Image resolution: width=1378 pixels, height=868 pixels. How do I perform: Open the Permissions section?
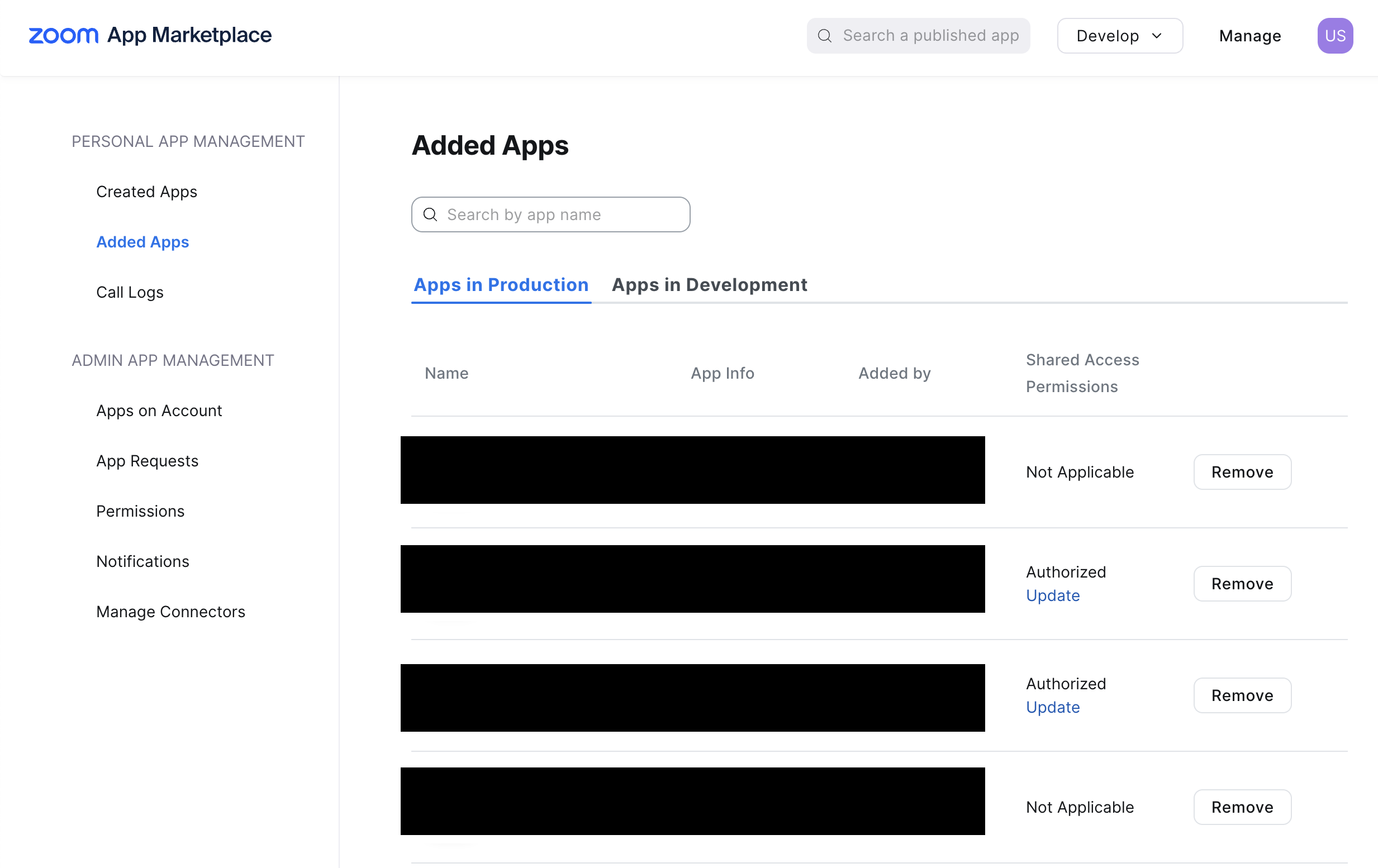(x=140, y=511)
